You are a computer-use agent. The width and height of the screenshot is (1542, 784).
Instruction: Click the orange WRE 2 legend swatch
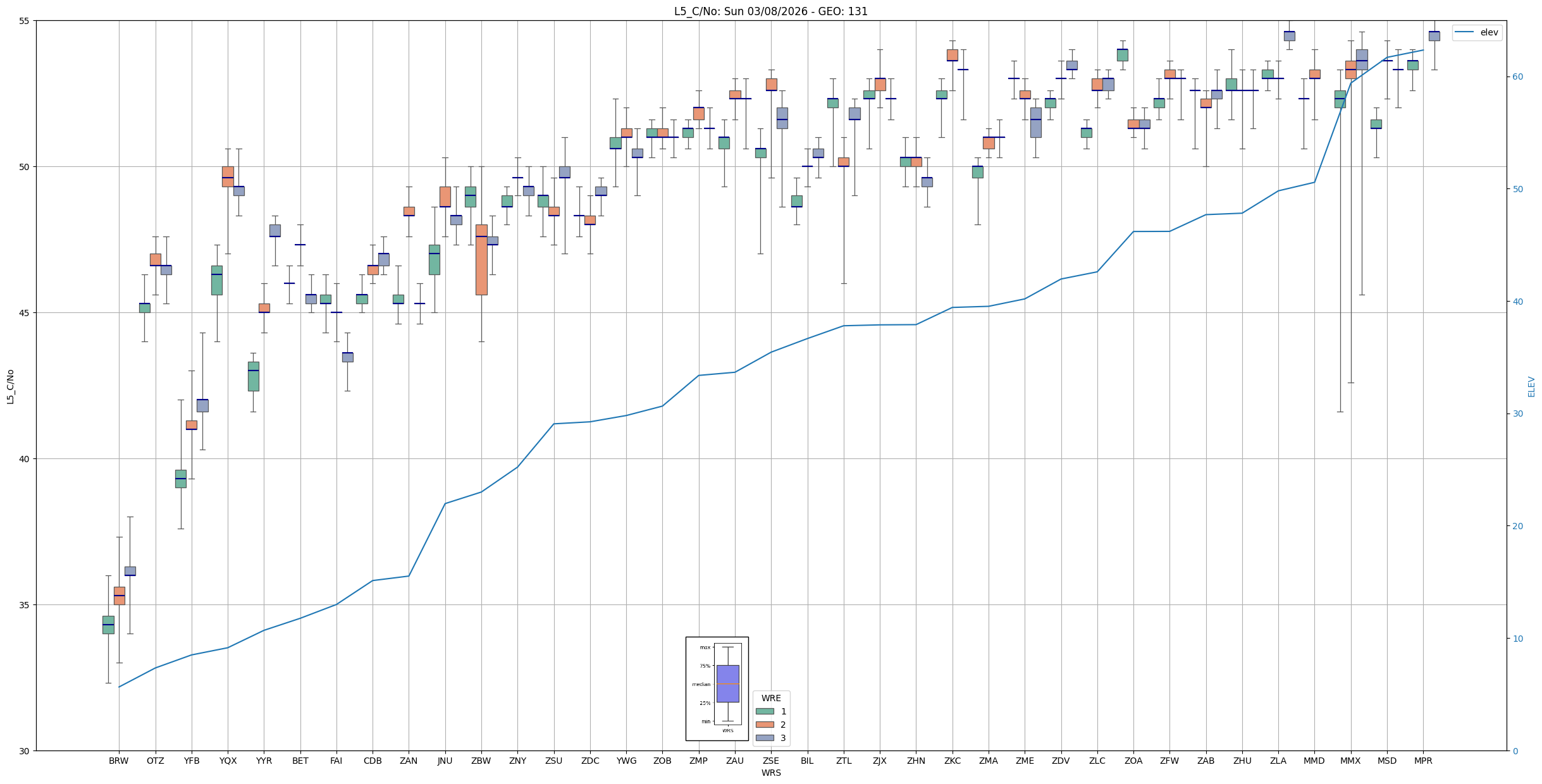click(765, 725)
